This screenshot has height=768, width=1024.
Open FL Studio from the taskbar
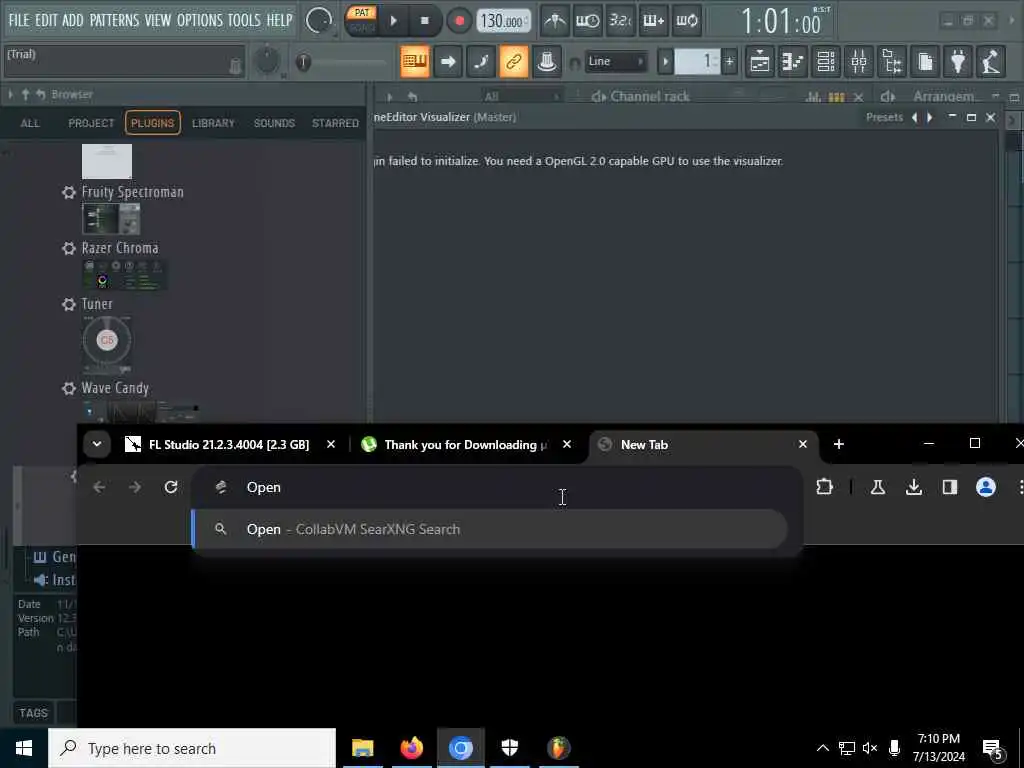tap(558, 748)
